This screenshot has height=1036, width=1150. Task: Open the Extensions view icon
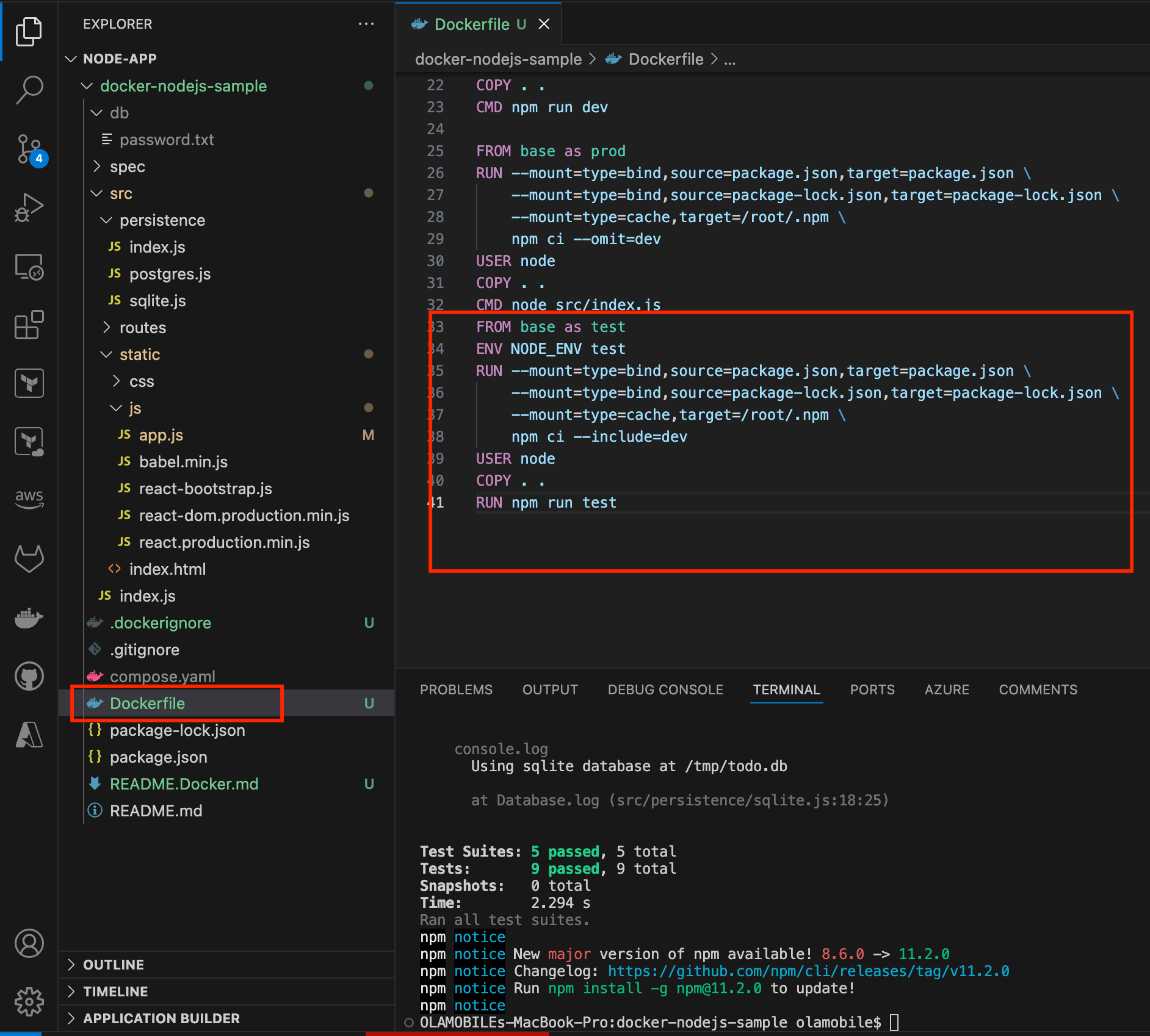(29, 325)
